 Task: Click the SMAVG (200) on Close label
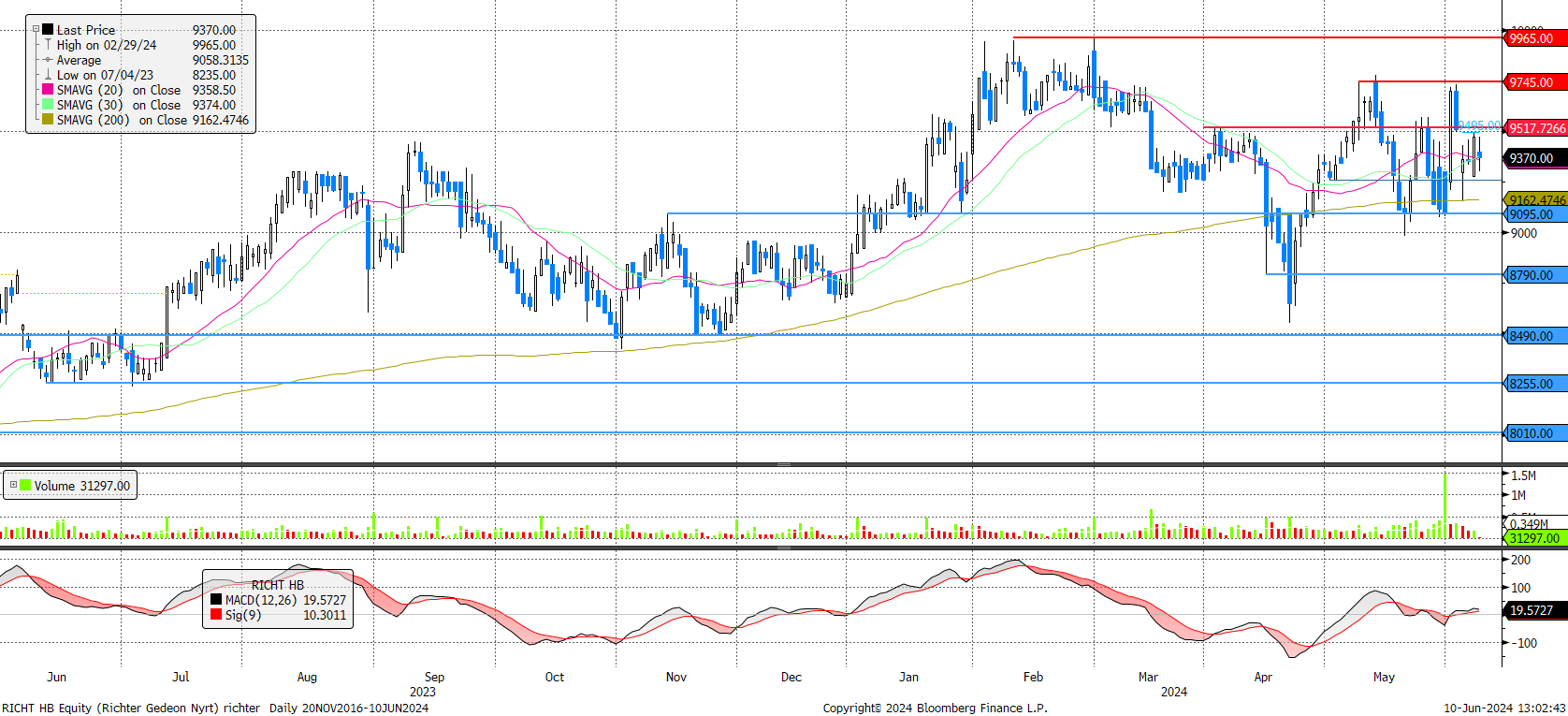[122, 120]
